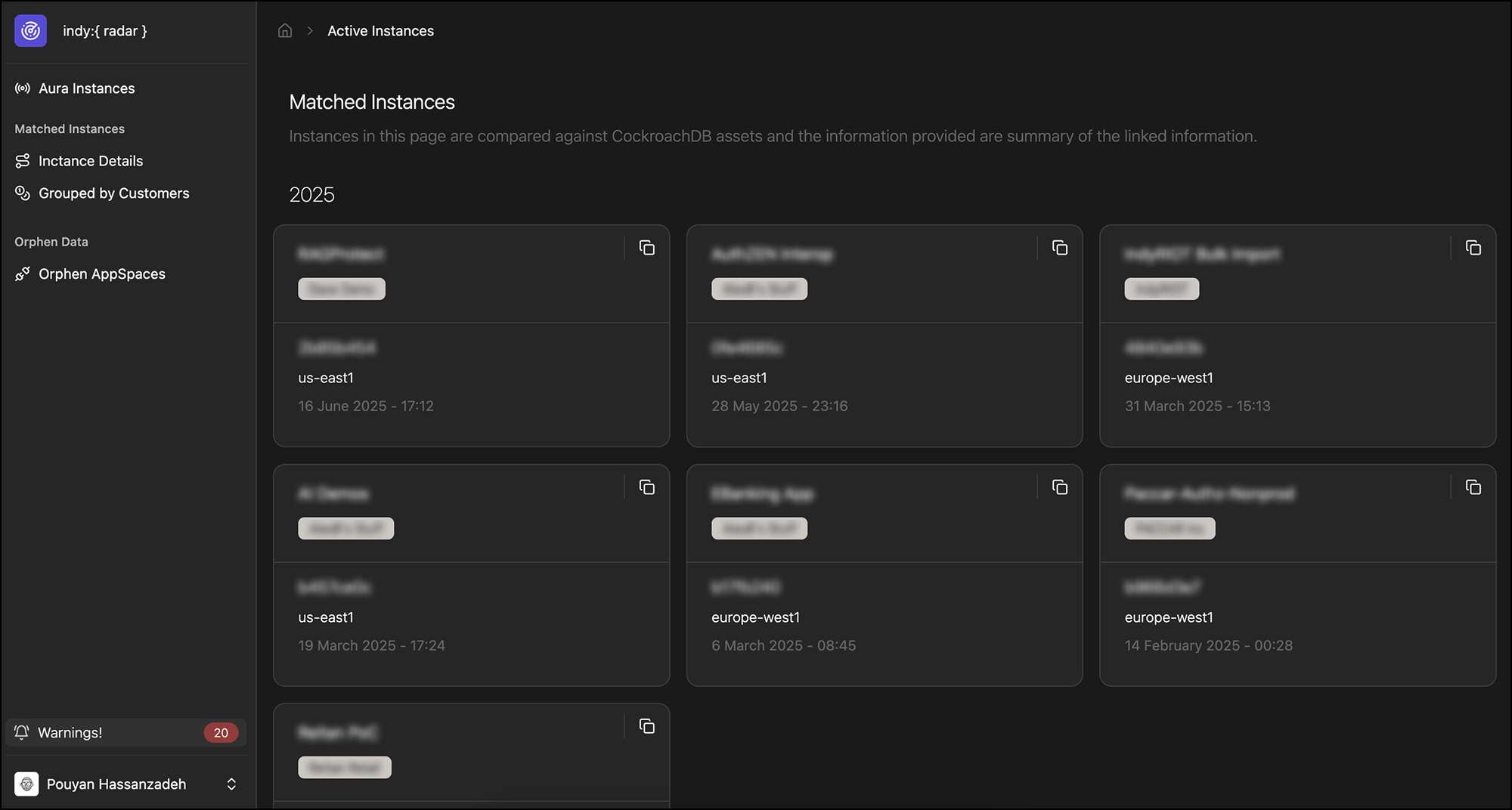Expand the account menu for Pouyan Hassanzadeh

coord(231,784)
